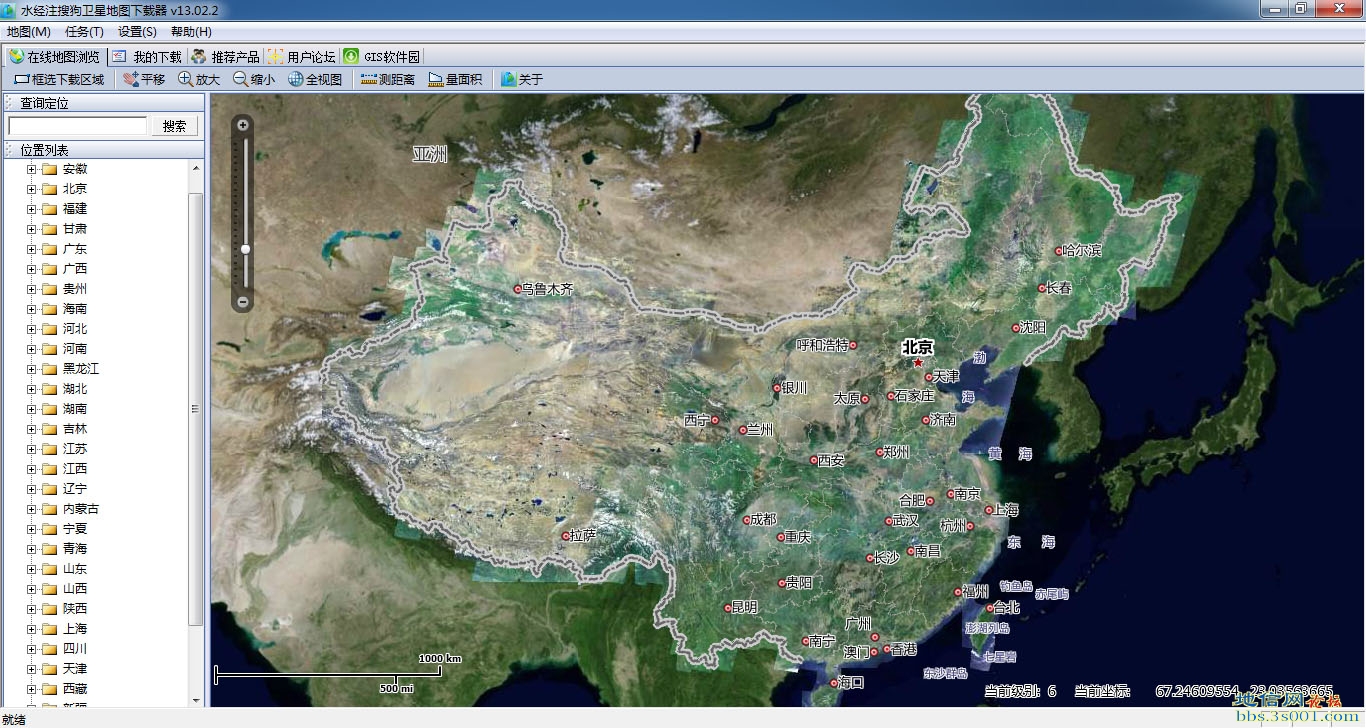The image size is (1366, 728).
Task: Select 宁夏 in the location list
Action: tap(75, 529)
